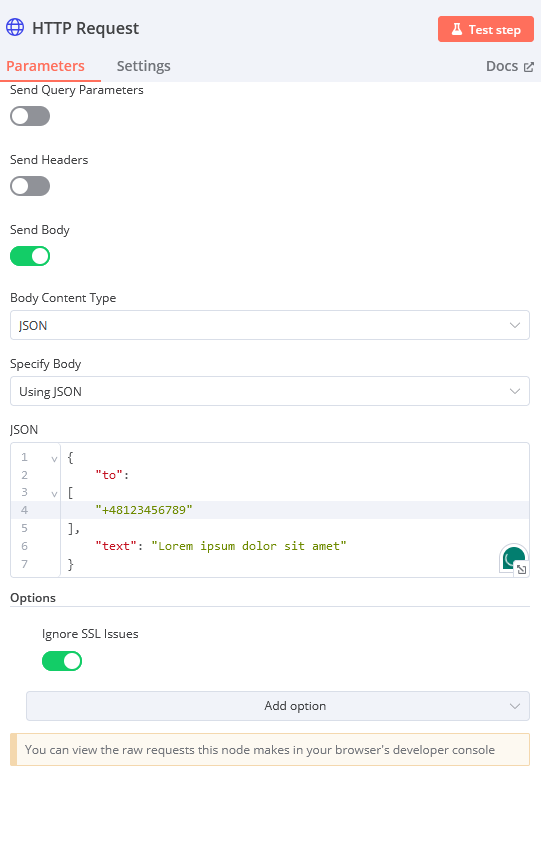Disable the Send Body toggle
The height and width of the screenshot is (849, 541).
pyautogui.click(x=30, y=256)
